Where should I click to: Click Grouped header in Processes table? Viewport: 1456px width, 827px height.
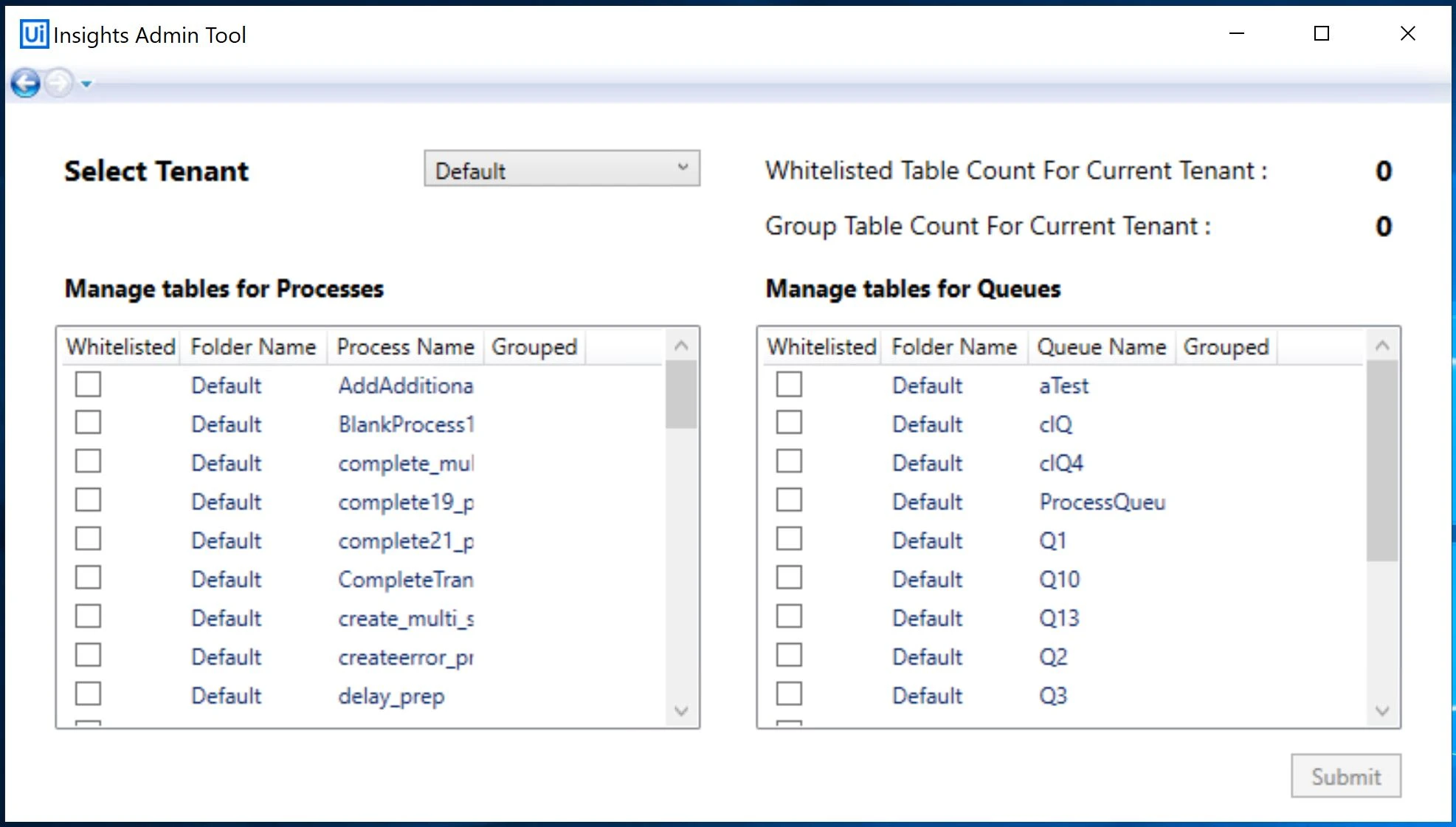(534, 347)
